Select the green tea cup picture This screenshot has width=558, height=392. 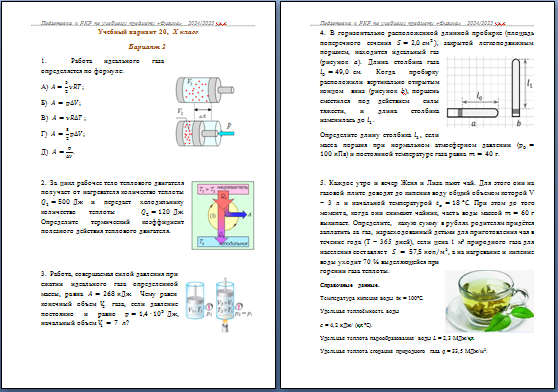tap(490, 301)
